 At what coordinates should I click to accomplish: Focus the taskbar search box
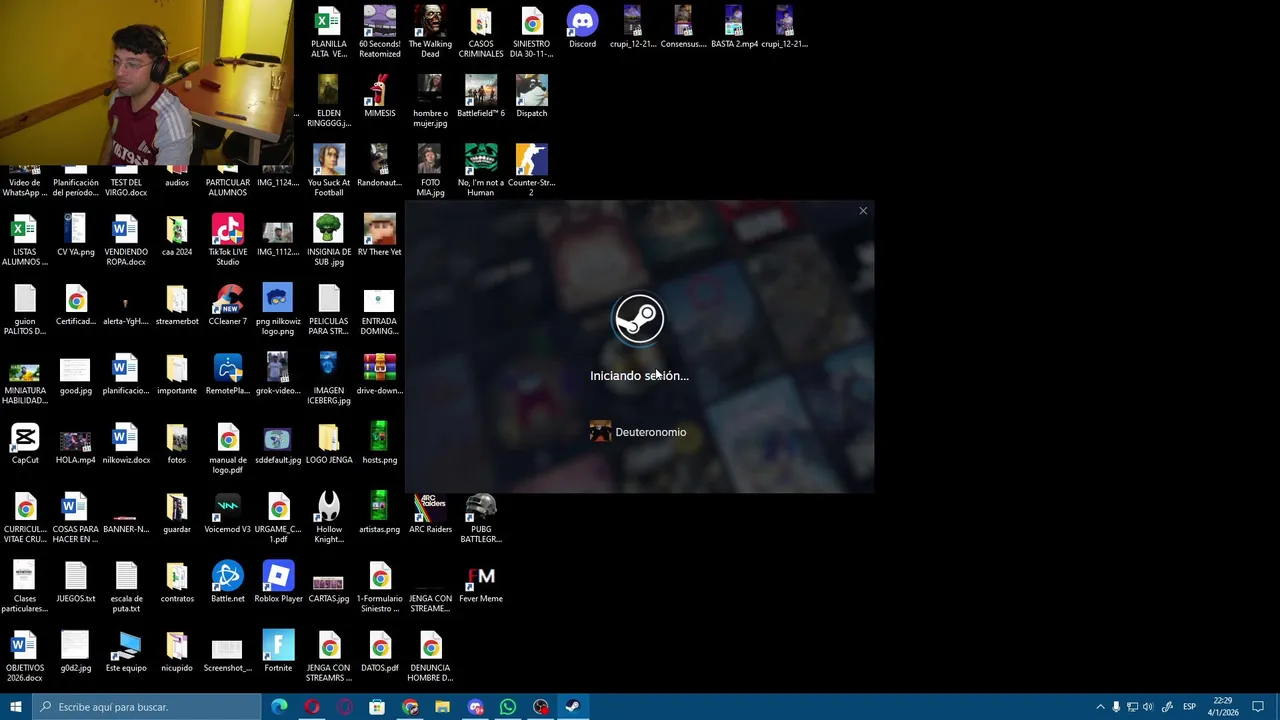point(146,707)
